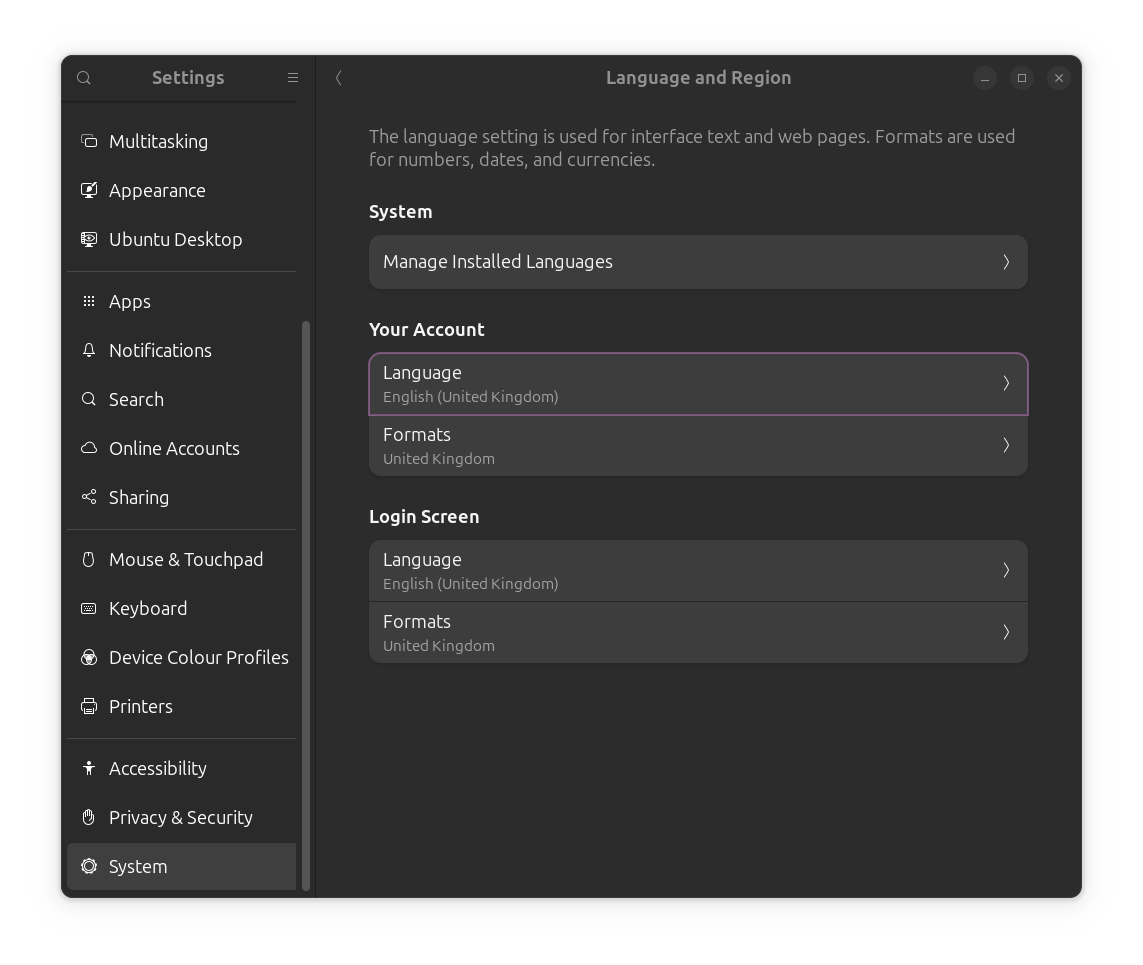Select the Notifications bell icon
This screenshot has width=1143, height=965.
point(89,350)
